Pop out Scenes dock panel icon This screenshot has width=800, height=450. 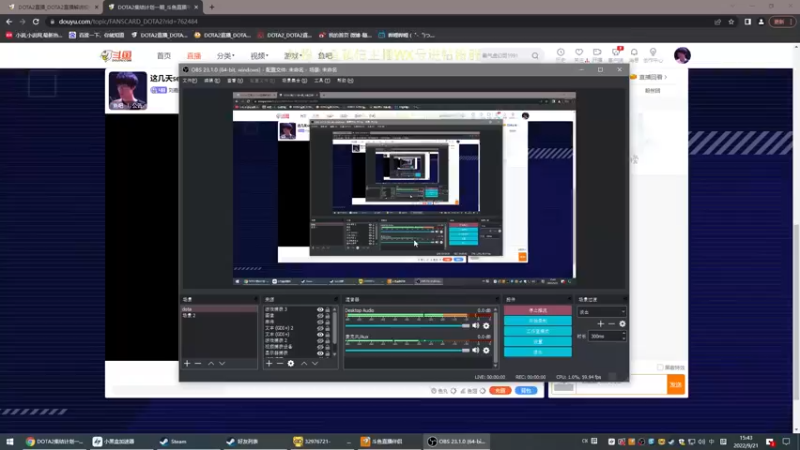[256, 299]
